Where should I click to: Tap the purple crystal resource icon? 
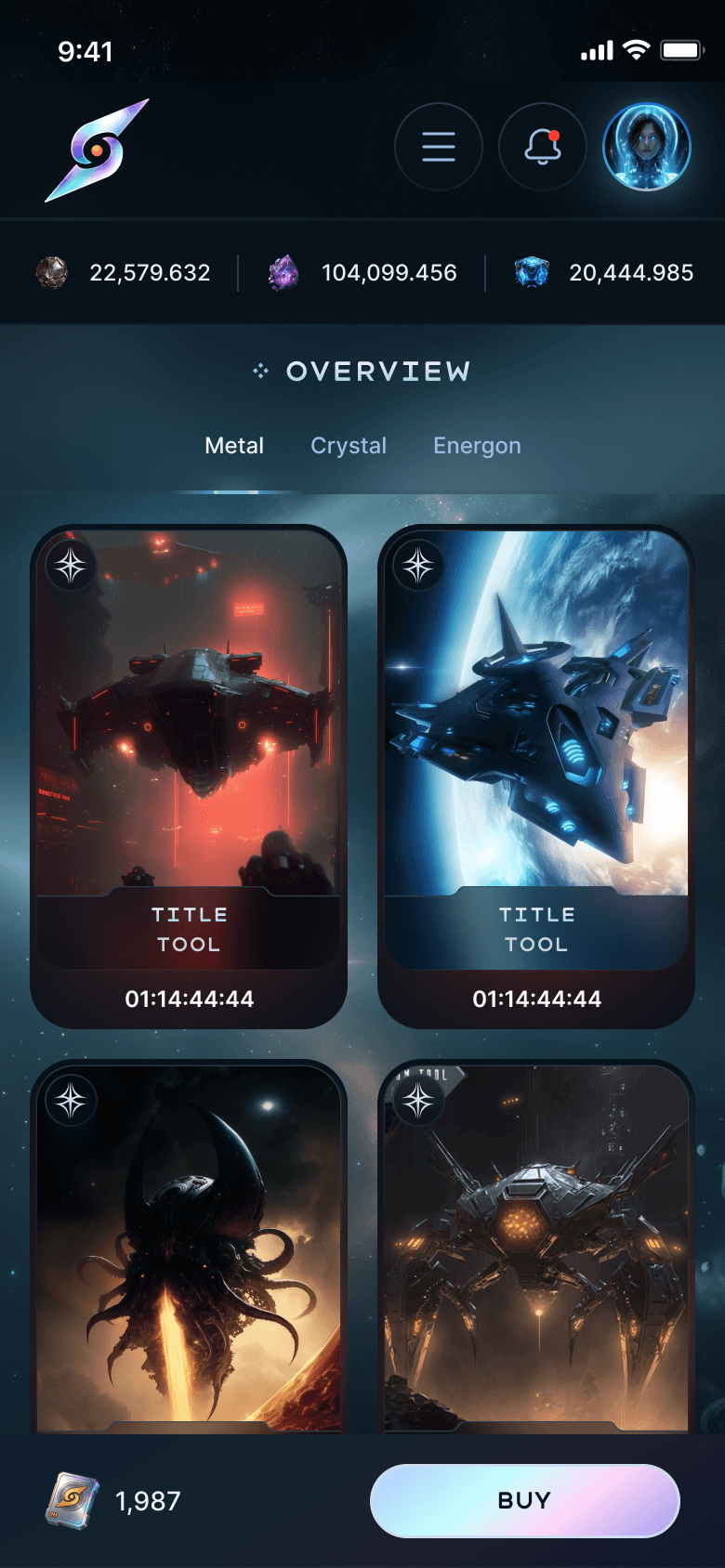point(283,273)
